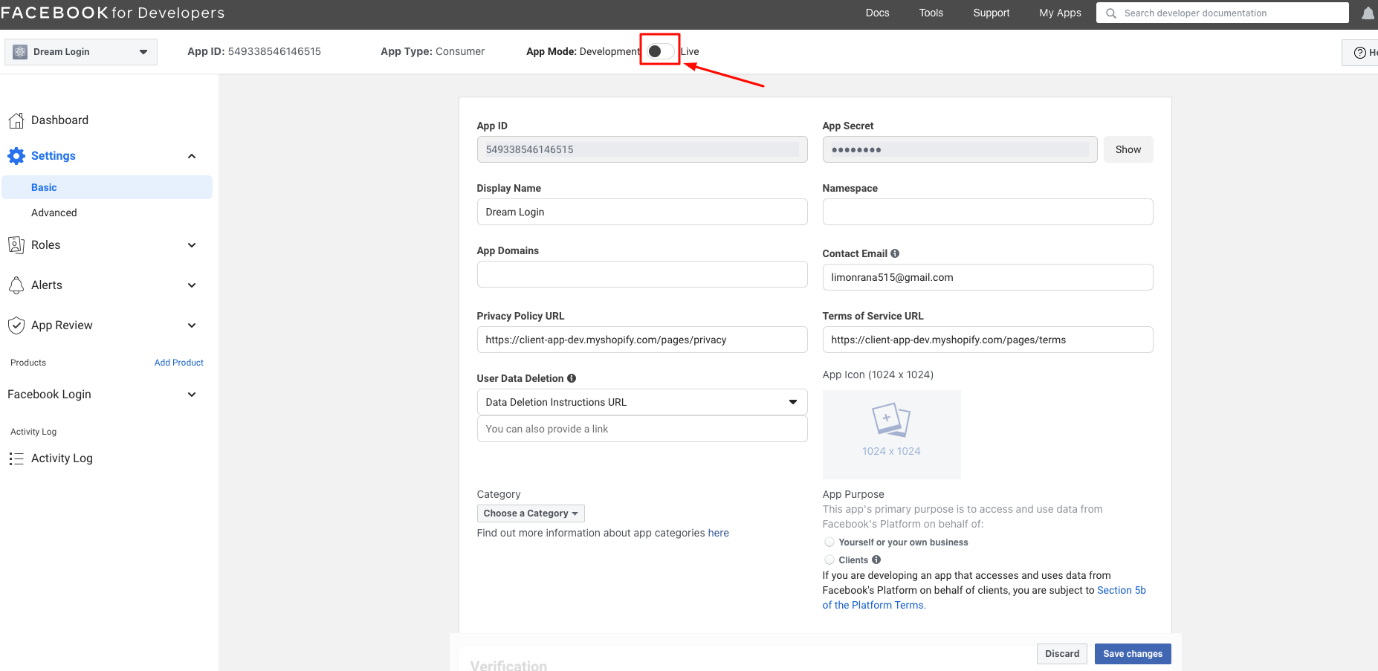Click the Display Name field
1378x671 pixels.
click(642, 212)
